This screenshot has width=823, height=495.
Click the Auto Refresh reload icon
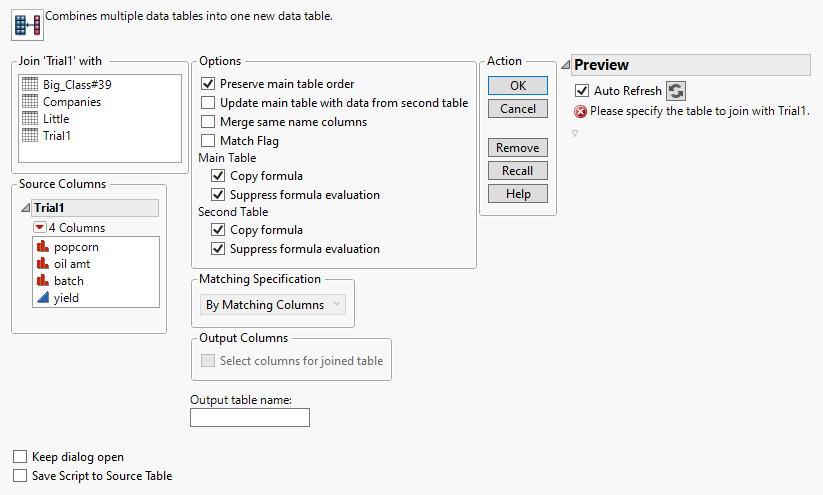coord(676,91)
